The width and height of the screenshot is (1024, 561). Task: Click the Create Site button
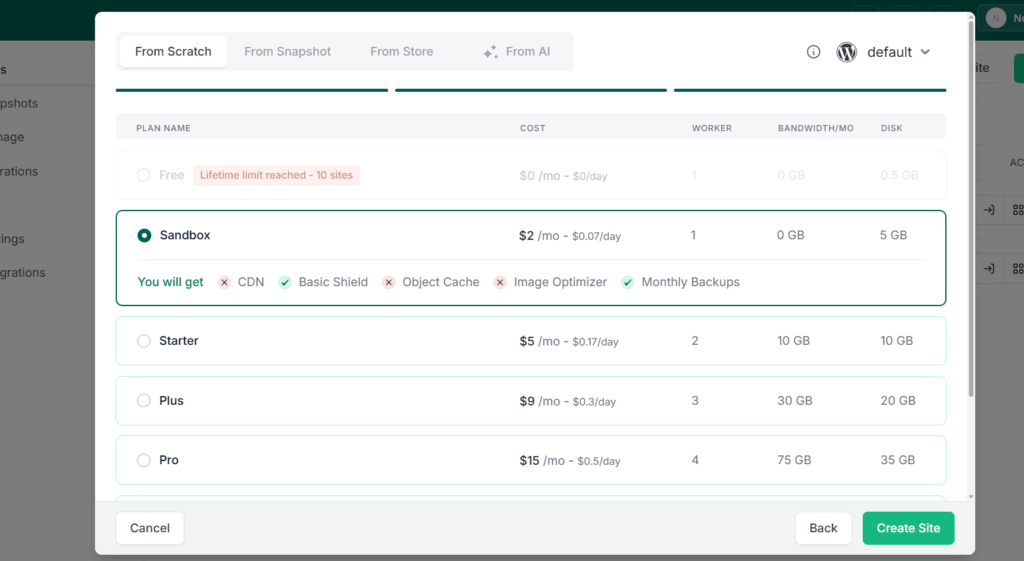(x=908, y=528)
